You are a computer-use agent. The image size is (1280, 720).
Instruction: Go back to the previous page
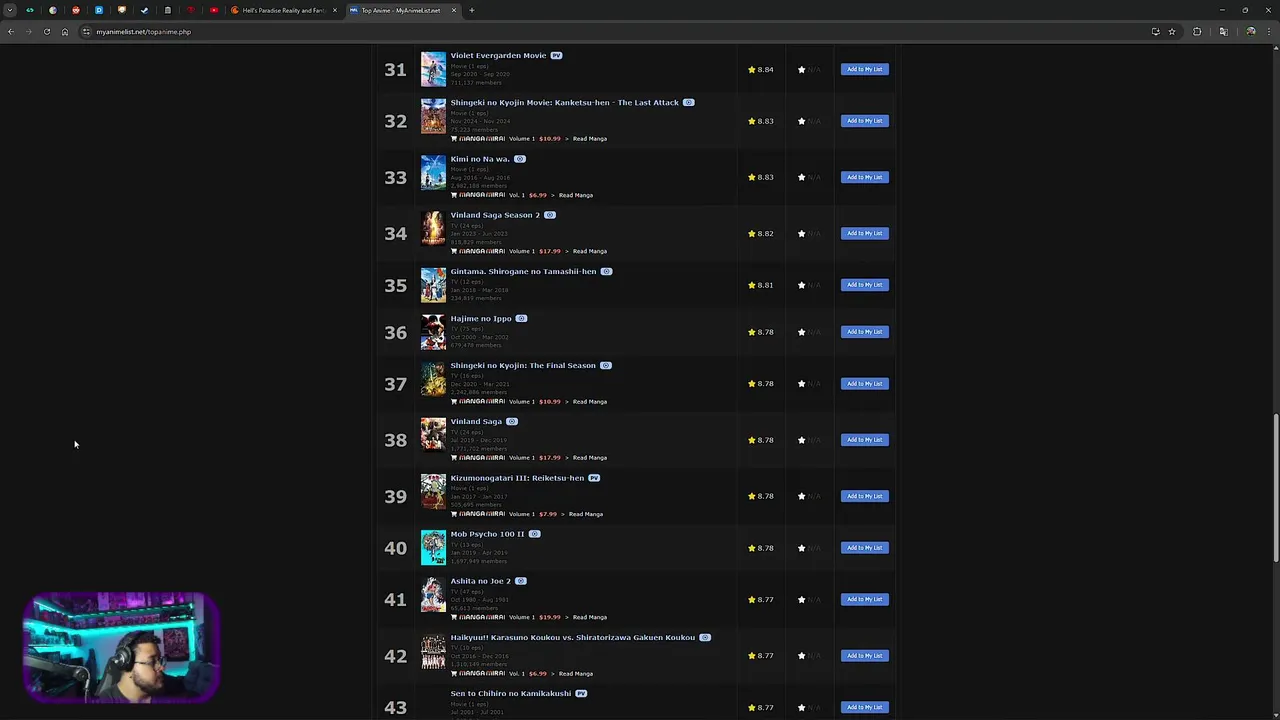tap(10, 32)
